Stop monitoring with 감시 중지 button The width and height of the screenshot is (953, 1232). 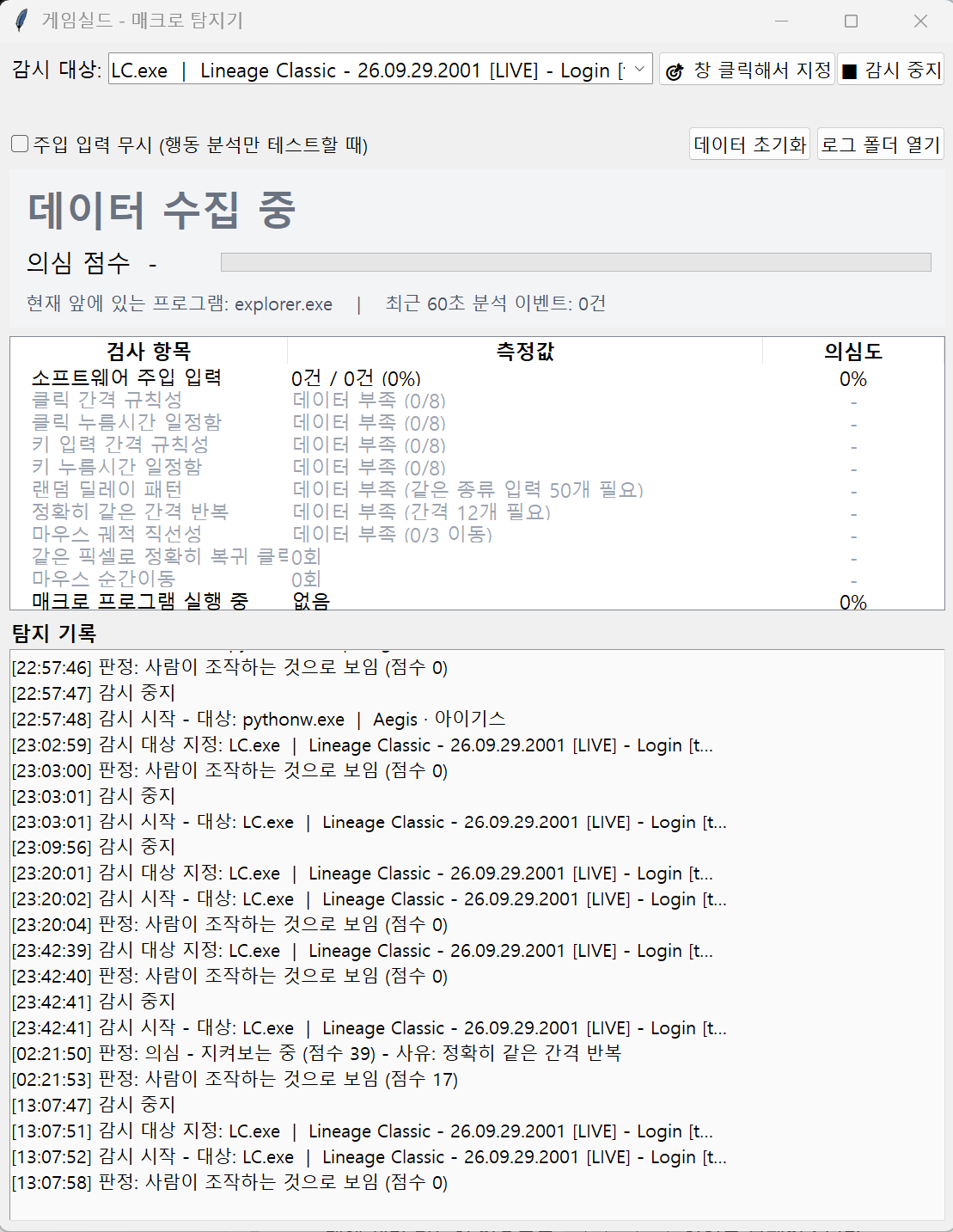coord(890,70)
